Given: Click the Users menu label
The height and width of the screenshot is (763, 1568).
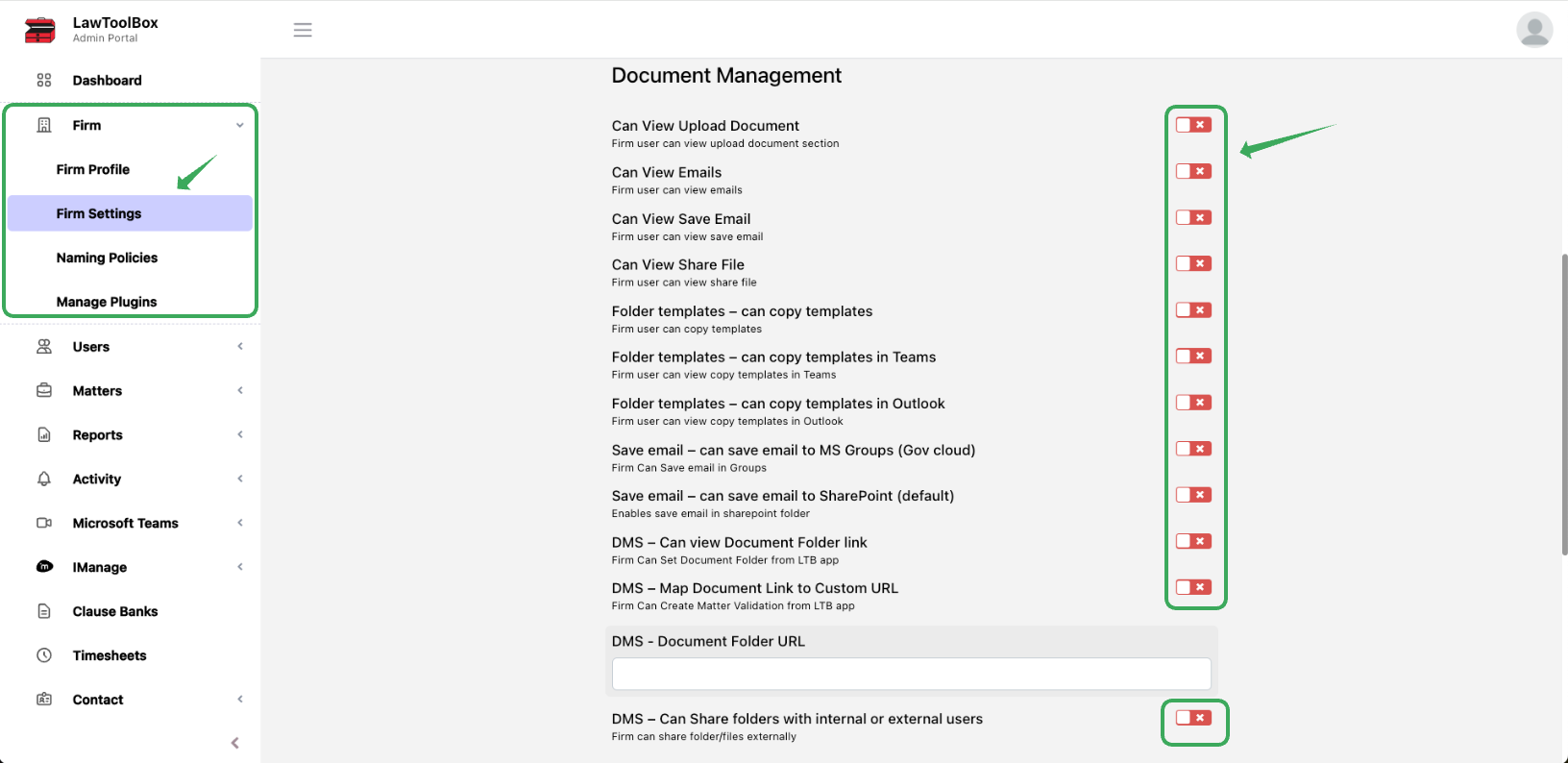Looking at the screenshot, I should tap(91, 347).
